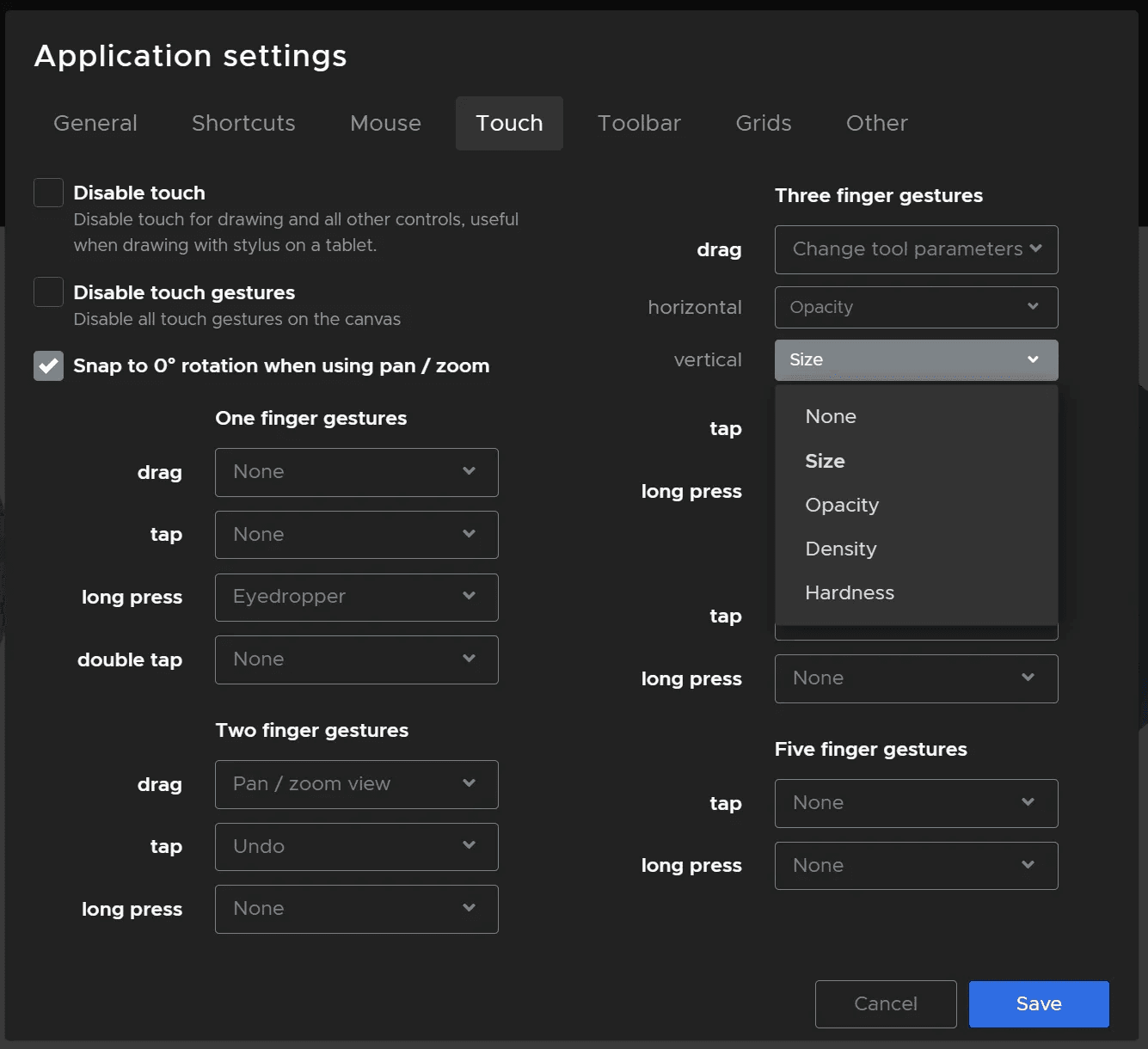Enable the Disable touch checkbox
This screenshot has height=1049, width=1148.
[48, 193]
